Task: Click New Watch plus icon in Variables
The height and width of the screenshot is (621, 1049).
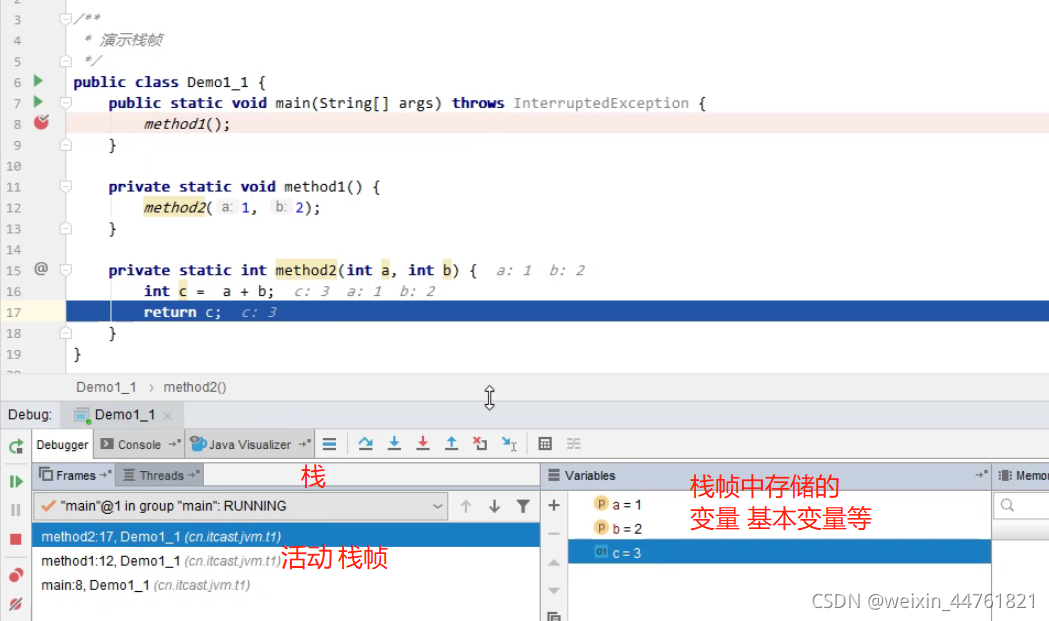Action: pos(554,505)
